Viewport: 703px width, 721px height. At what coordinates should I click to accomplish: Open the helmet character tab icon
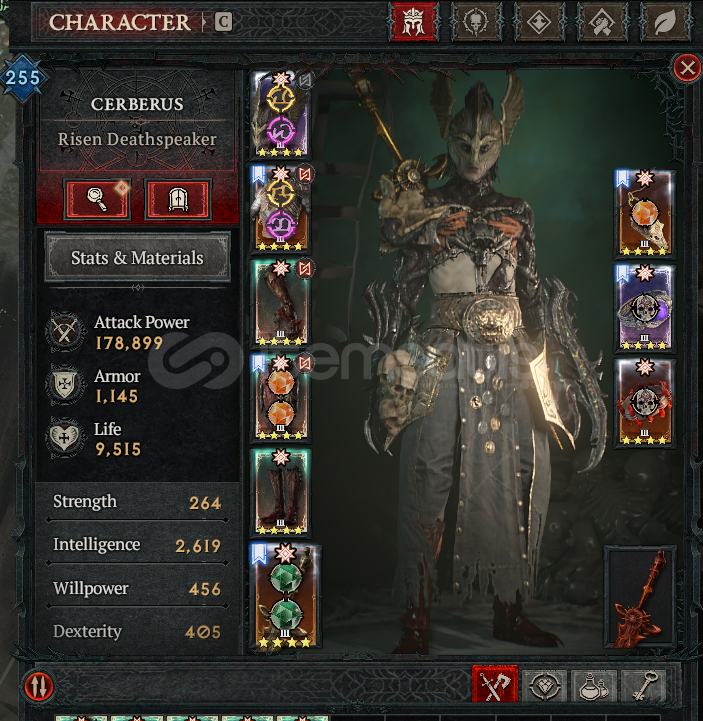tap(413, 22)
